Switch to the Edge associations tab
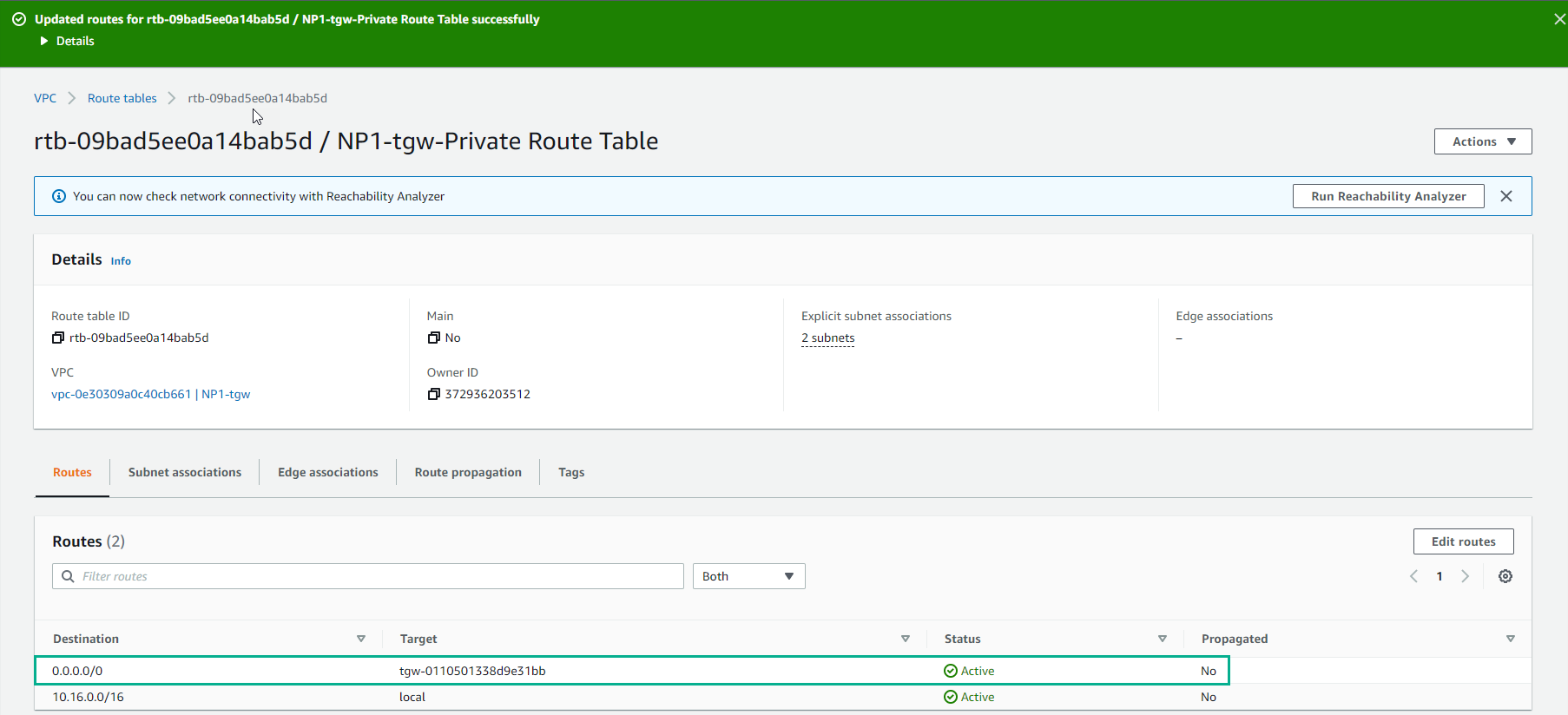1568x715 pixels. pos(328,472)
